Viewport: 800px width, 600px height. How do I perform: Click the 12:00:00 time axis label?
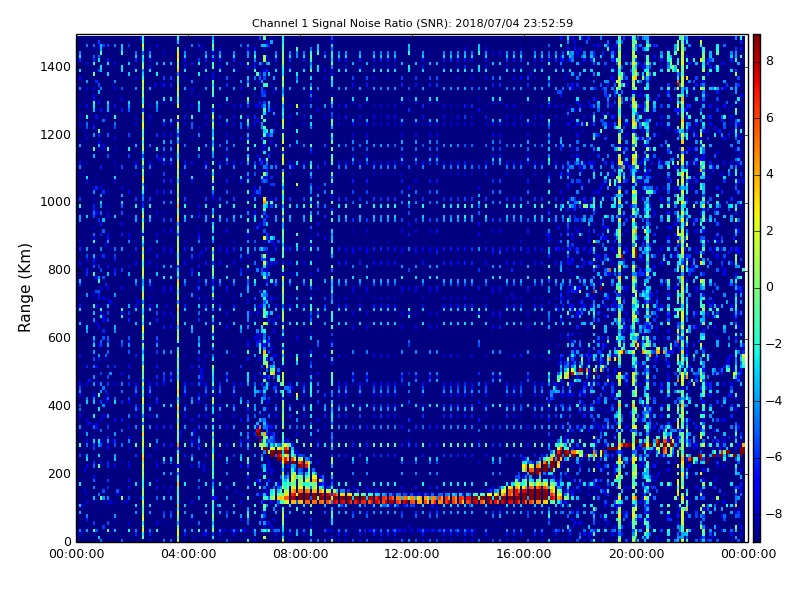(x=412, y=554)
